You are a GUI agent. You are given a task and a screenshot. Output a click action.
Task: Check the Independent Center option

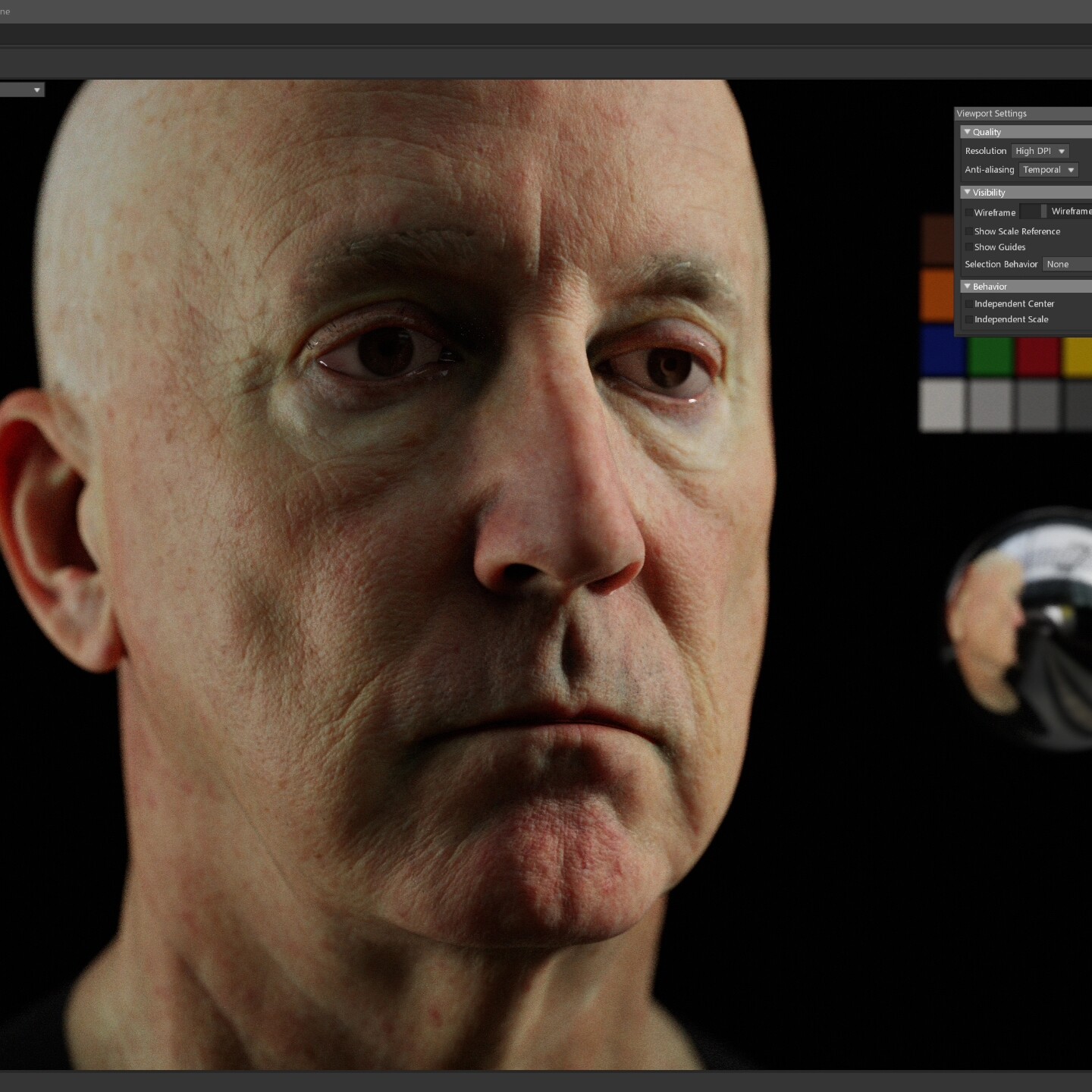pyautogui.click(x=969, y=303)
